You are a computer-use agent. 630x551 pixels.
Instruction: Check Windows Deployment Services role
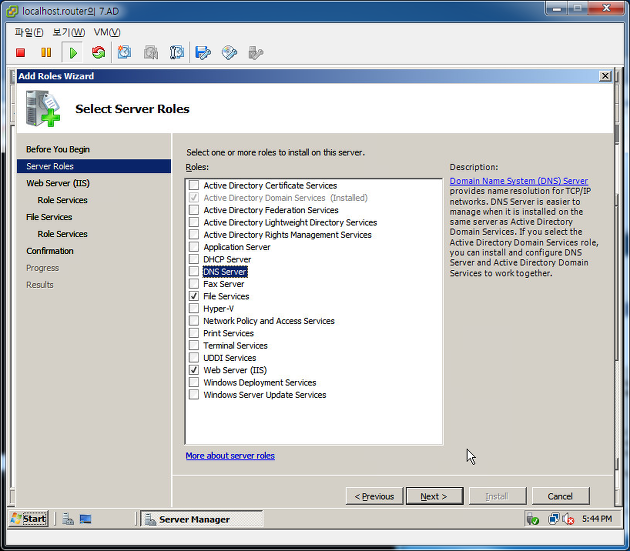point(194,383)
